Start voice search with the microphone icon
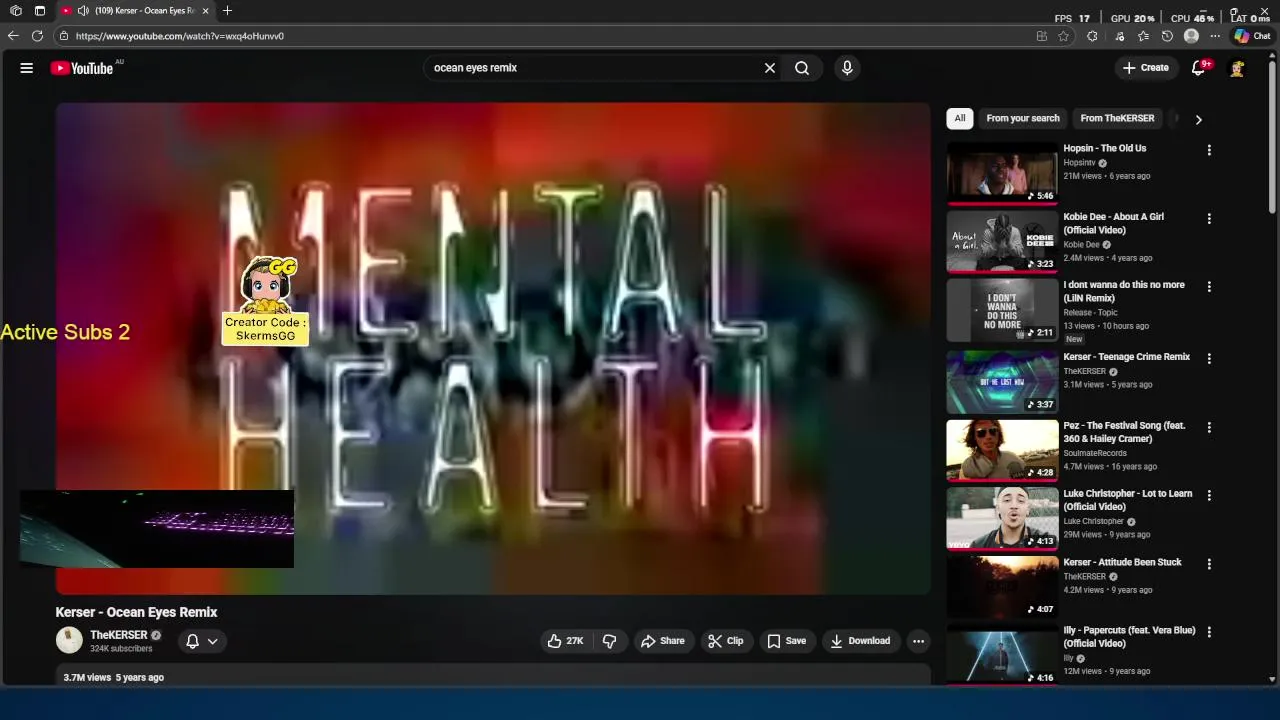 (x=847, y=68)
